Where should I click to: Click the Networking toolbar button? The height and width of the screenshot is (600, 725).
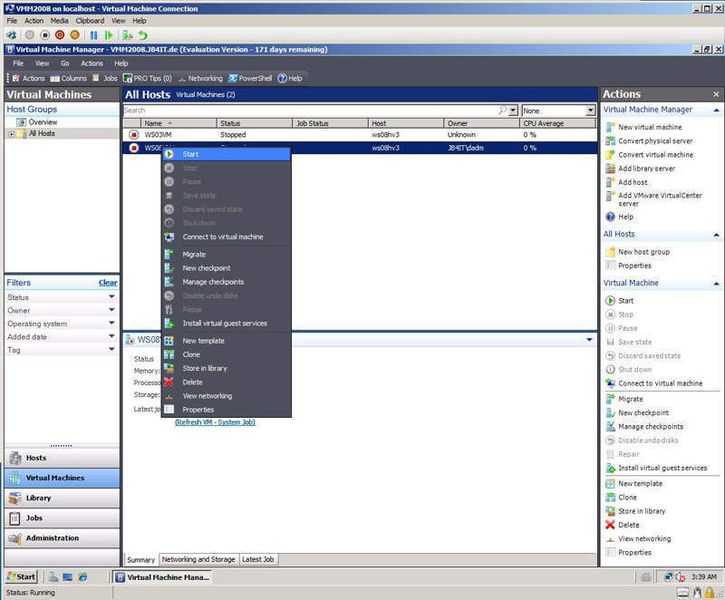point(200,78)
